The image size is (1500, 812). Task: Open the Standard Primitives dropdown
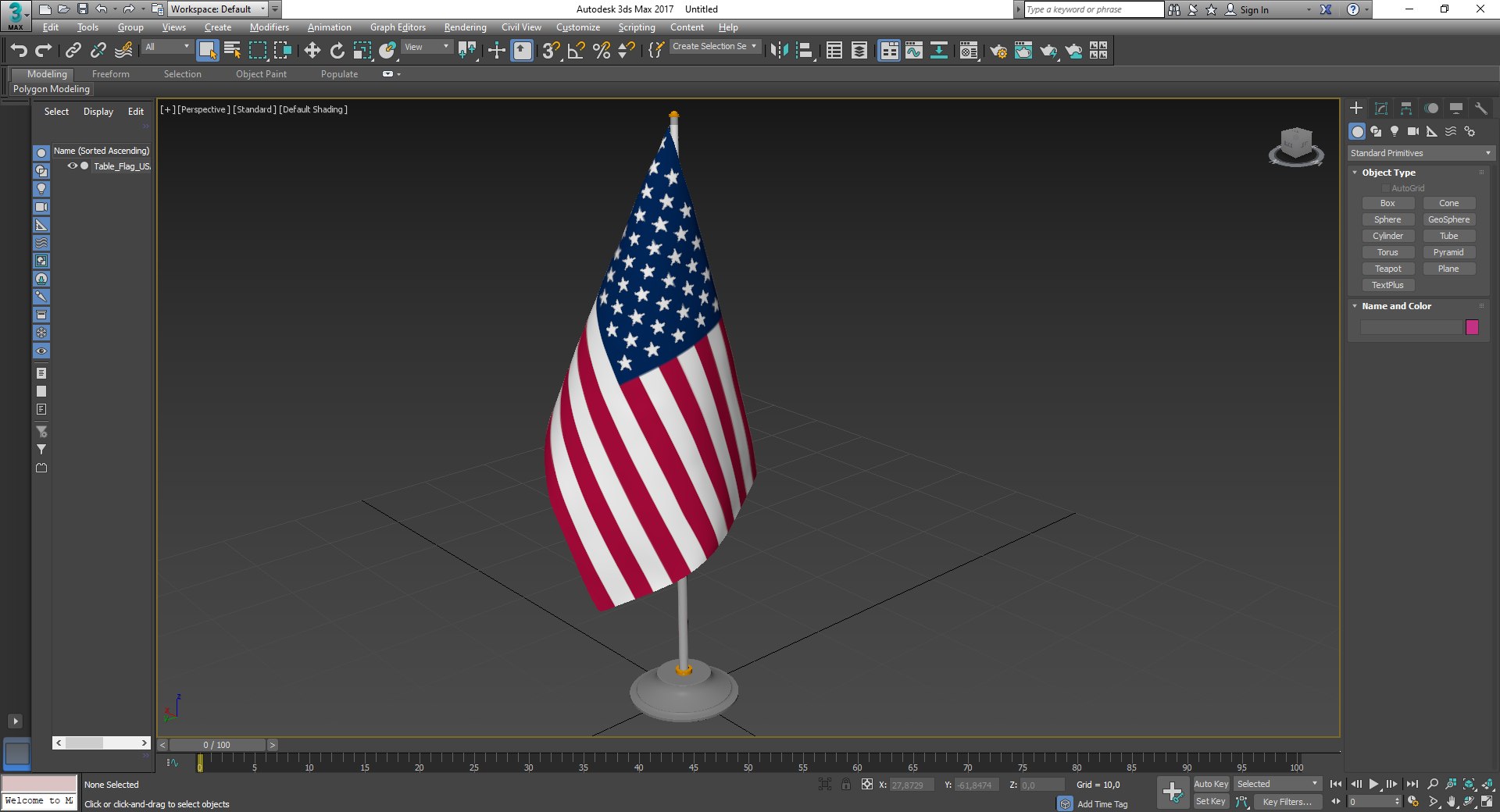point(1420,153)
